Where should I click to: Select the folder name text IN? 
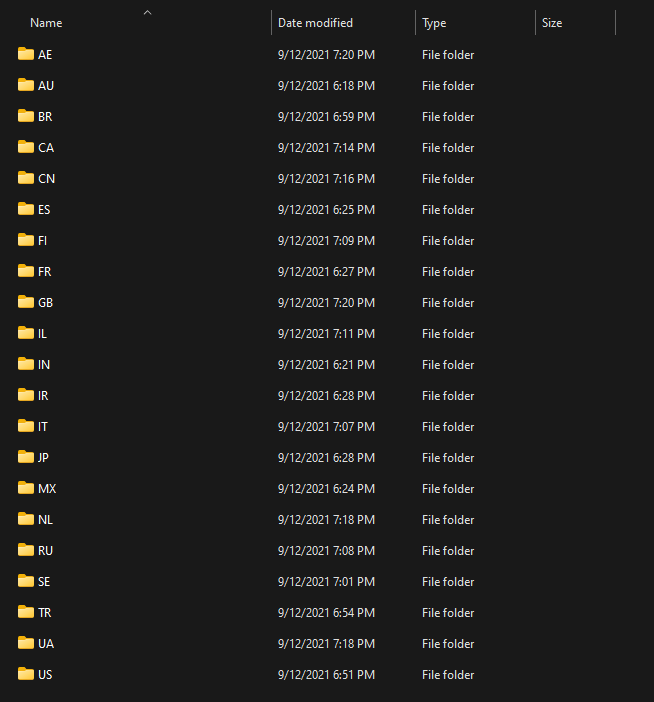tap(43, 364)
